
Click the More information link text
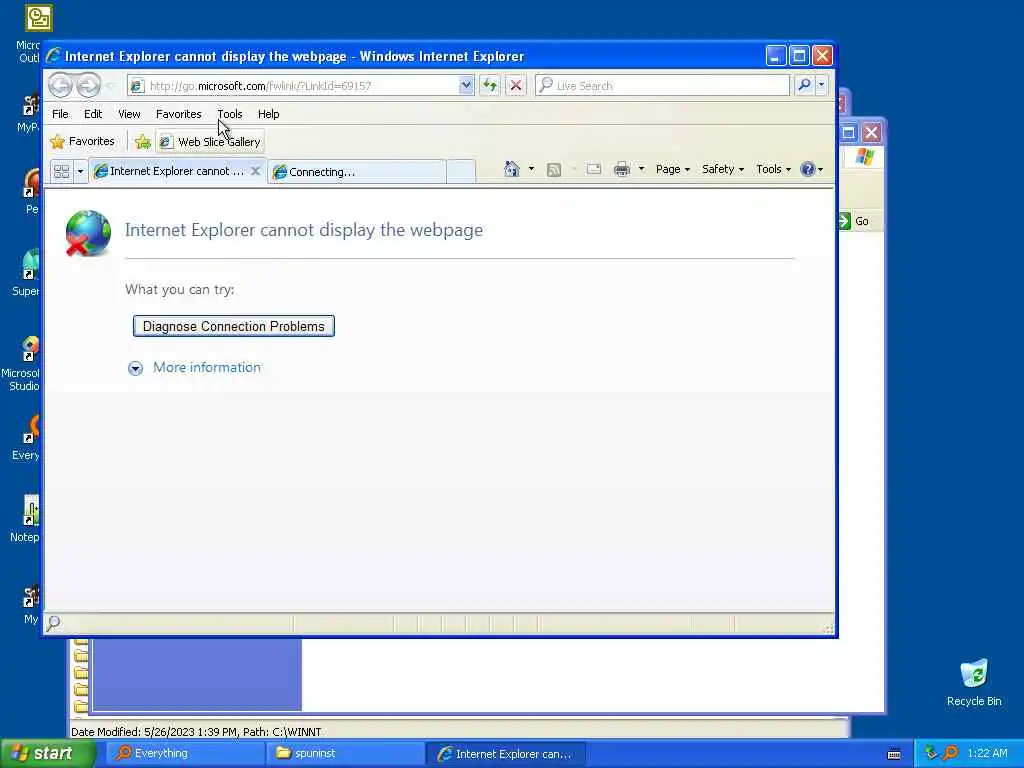(206, 367)
